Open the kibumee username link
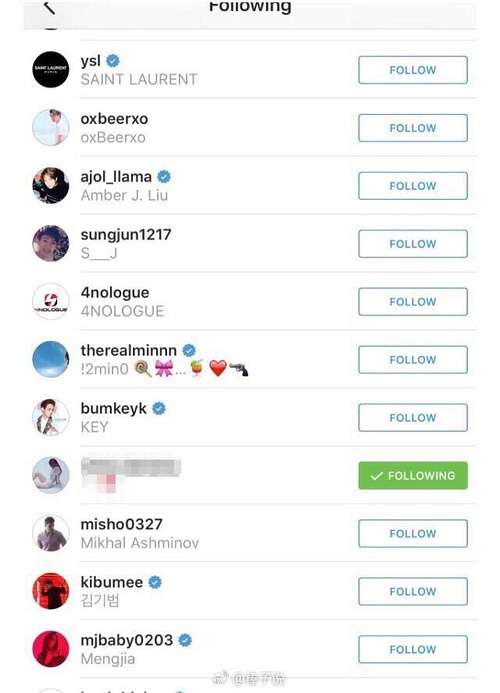The image size is (500, 693). click(111, 582)
